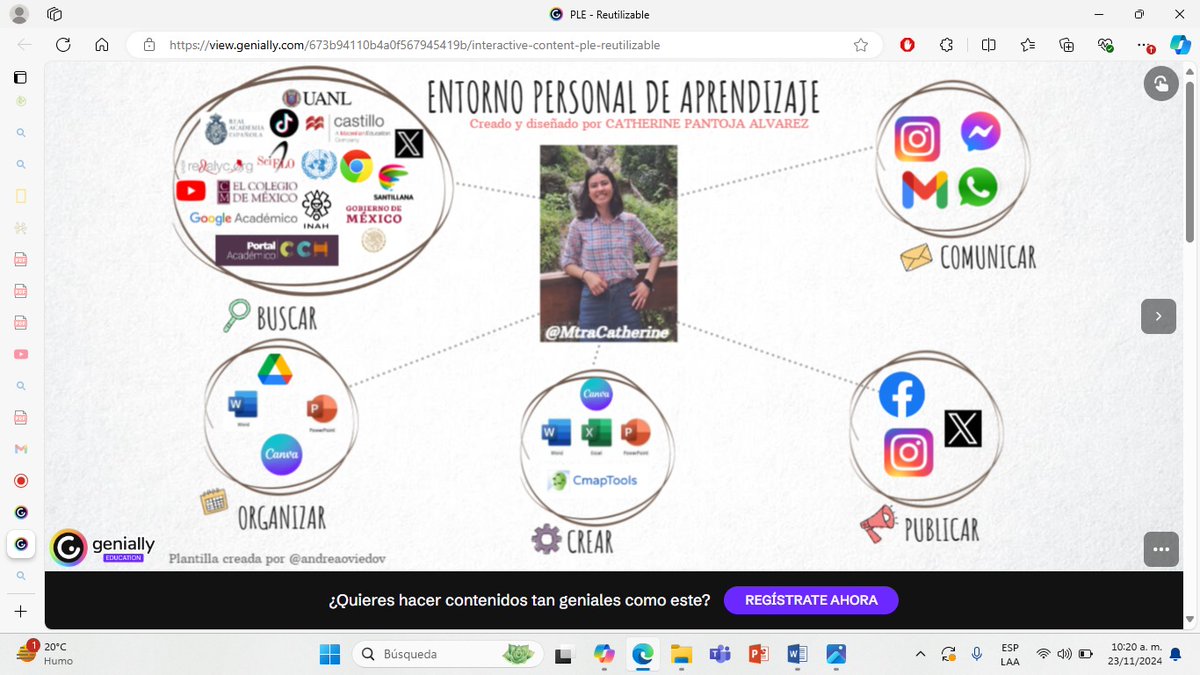Click the Google Chrome logo in Buscar
This screenshot has width=1200, height=675.
click(x=356, y=167)
